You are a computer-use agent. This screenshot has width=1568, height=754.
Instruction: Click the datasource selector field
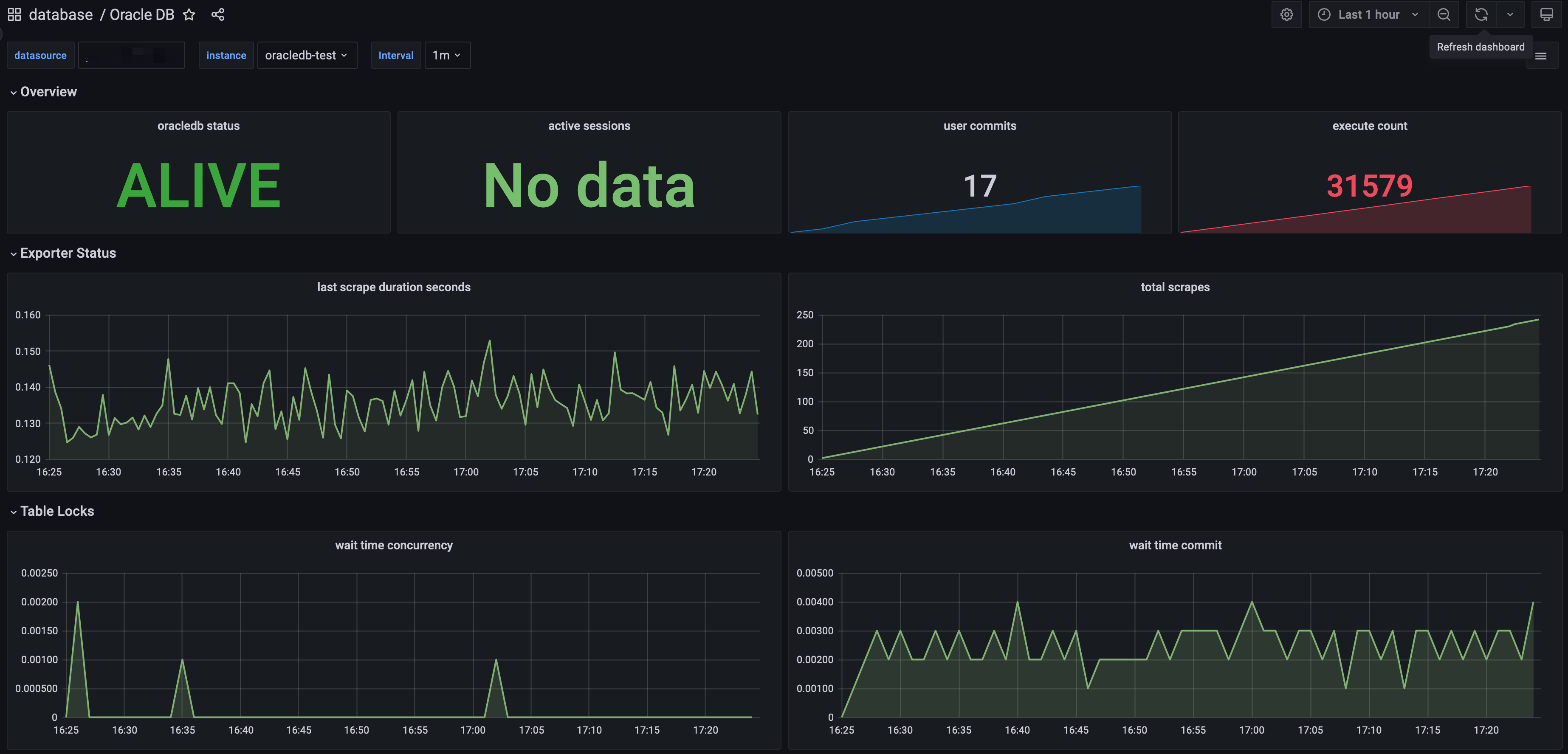132,55
